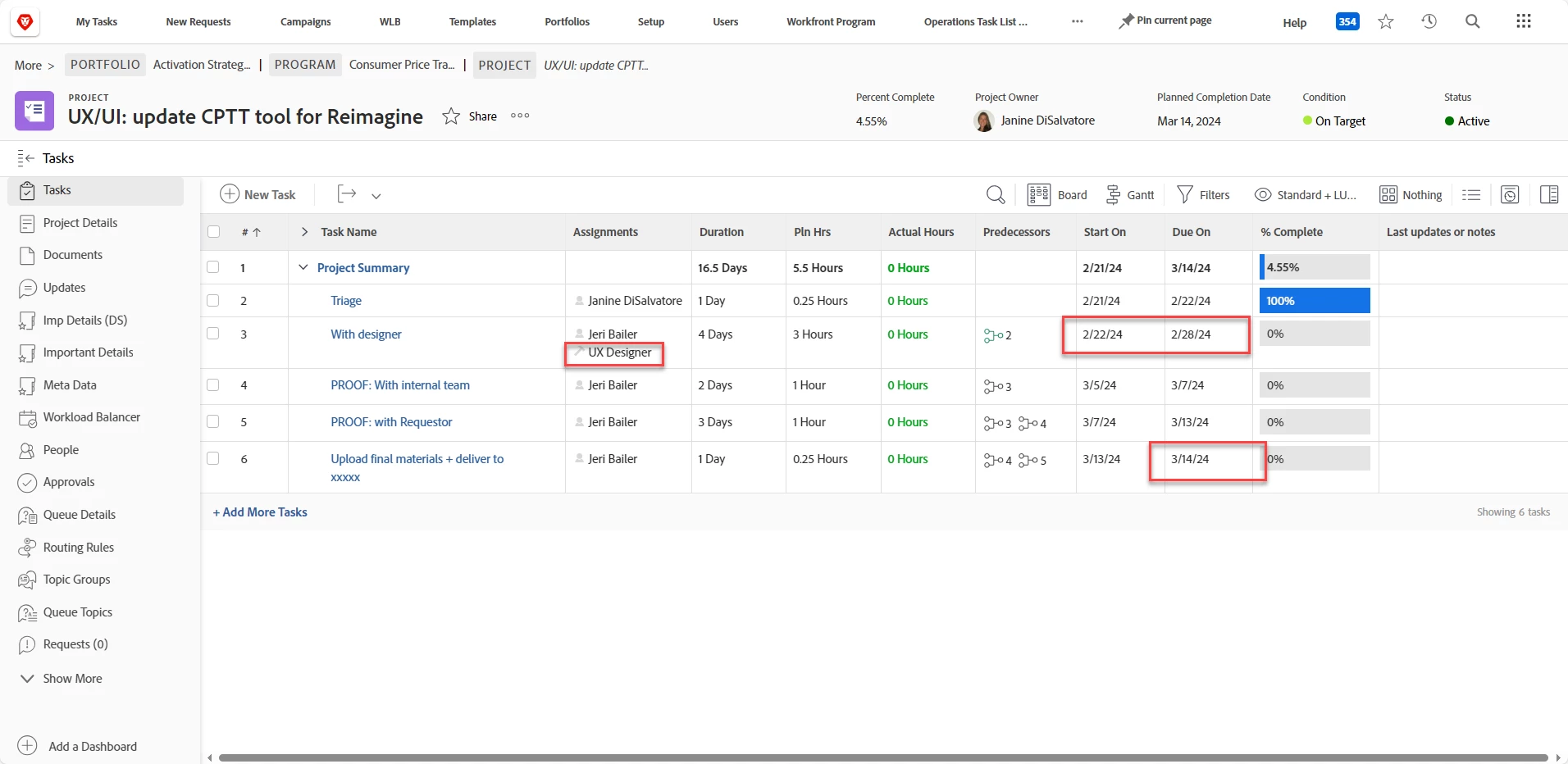Collapse the Project Summary parent task

[x=303, y=267]
